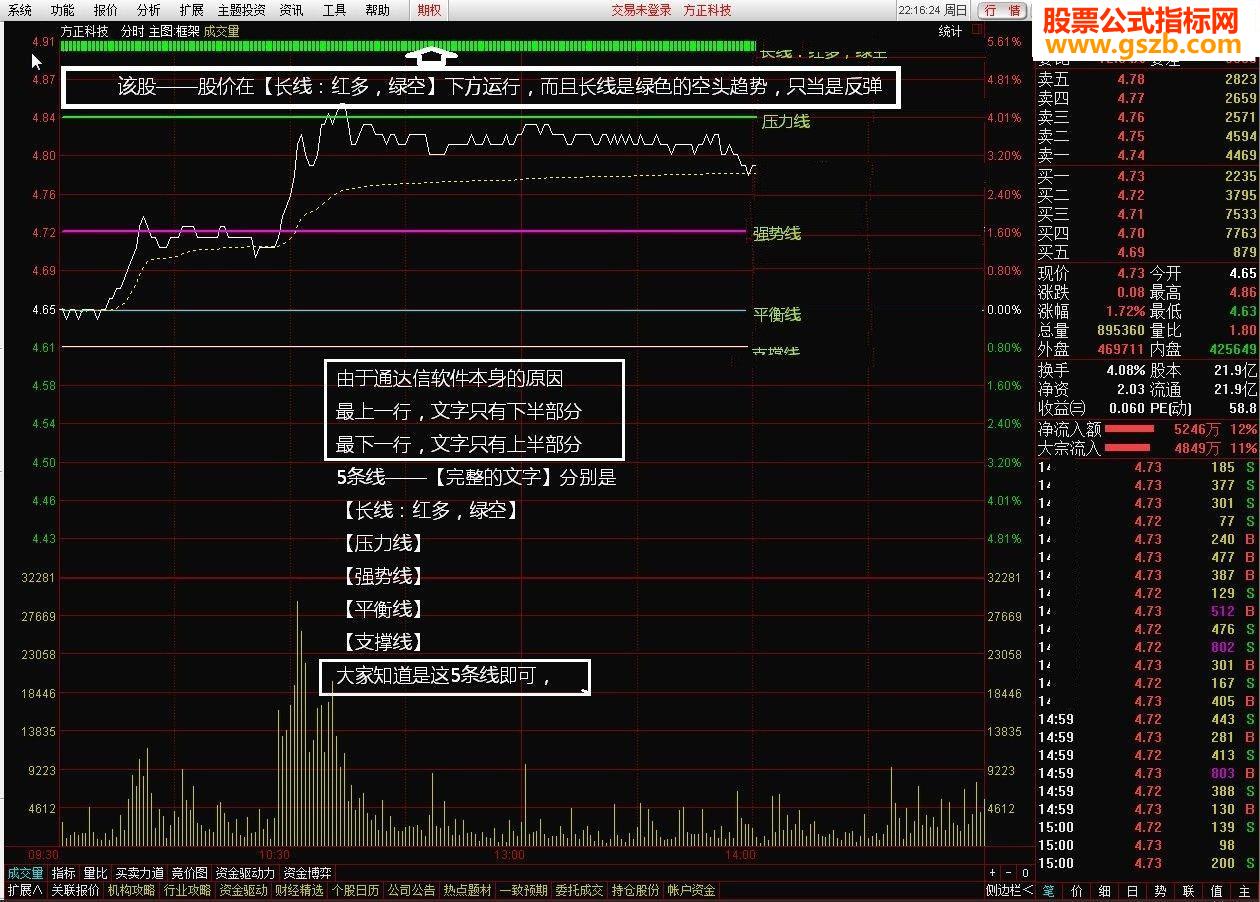The height and width of the screenshot is (902, 1260).
Task: Click the 买五 order book row
Action: click(x=1147, y=252)
